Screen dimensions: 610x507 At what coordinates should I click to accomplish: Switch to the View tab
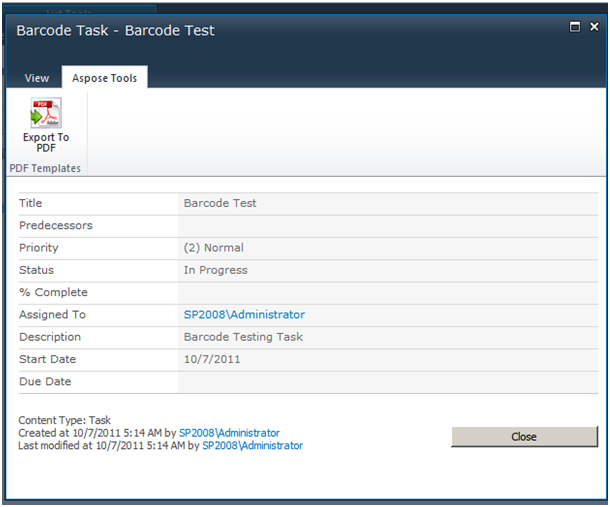[37, 78]
